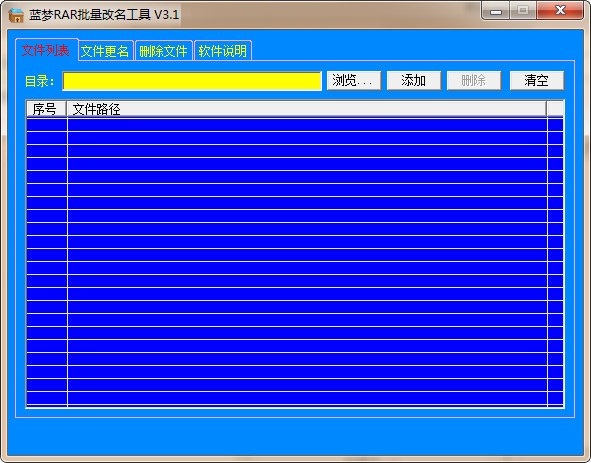Open the 文件更名 tab

(105, 51)
